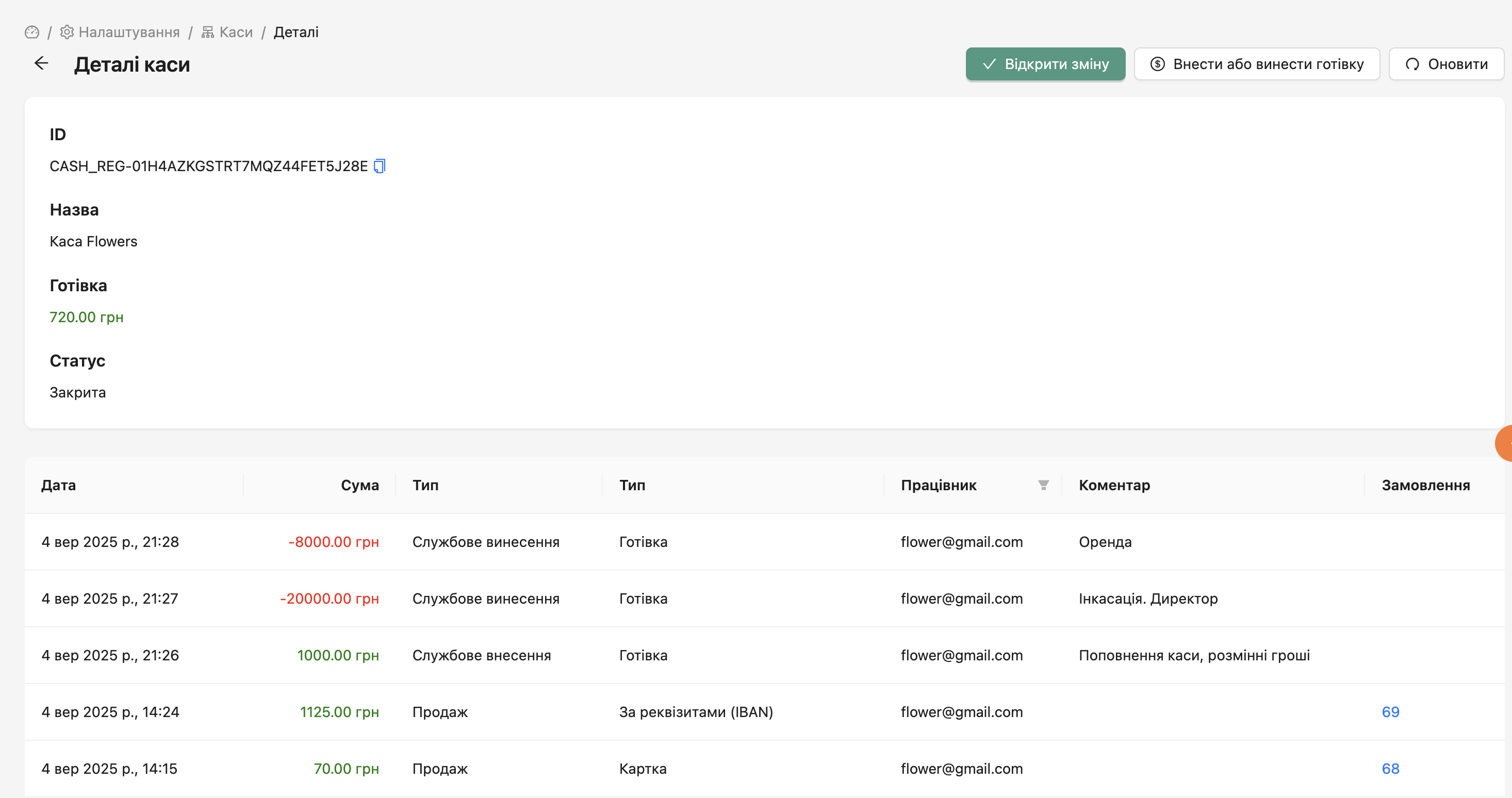Click Внести або винести готівку button
Viewport: 1512px width, 798px height.
pyautogui.click(x=1257, y=64)
